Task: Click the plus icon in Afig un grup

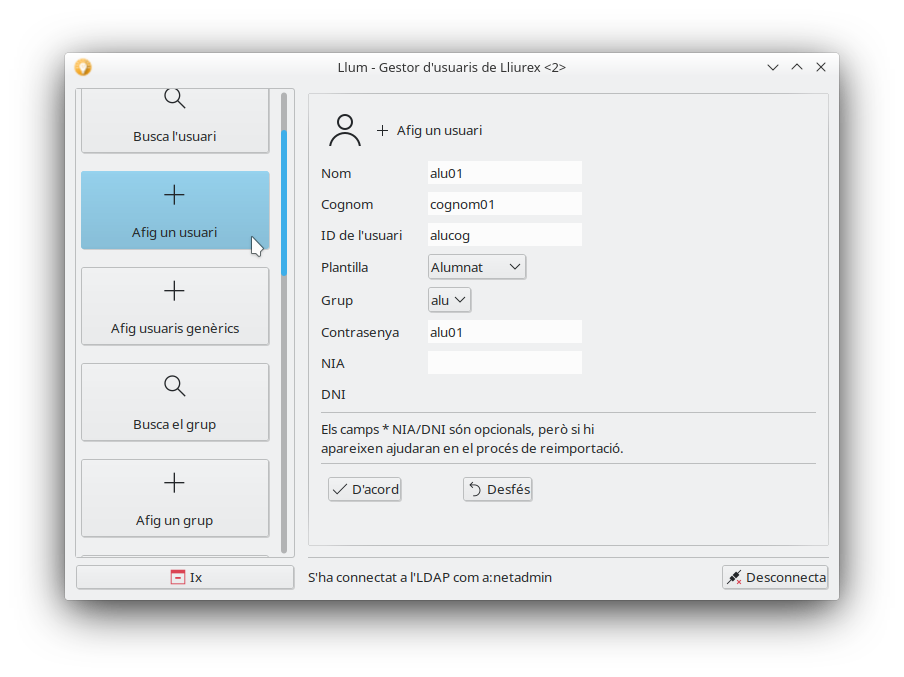Action: [x=174, y=483]
